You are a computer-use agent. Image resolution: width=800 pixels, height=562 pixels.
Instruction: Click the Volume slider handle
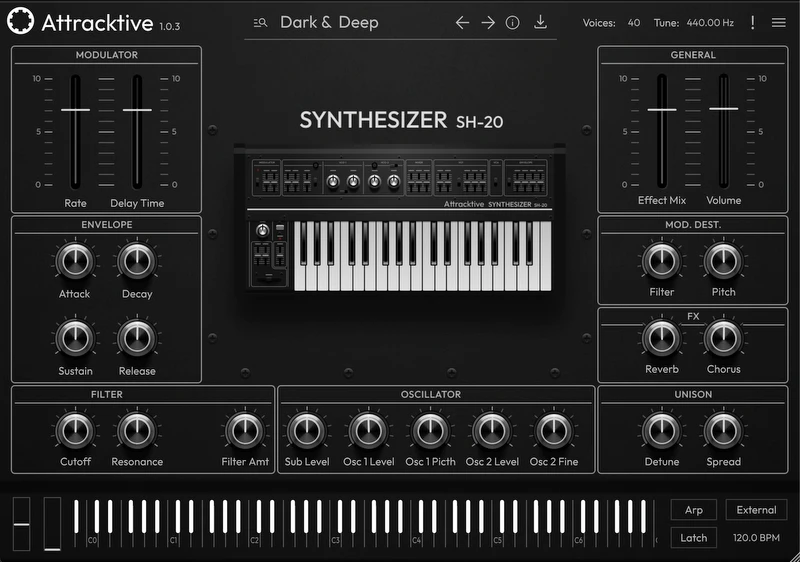pyautogui.click(x=723, y=107)
